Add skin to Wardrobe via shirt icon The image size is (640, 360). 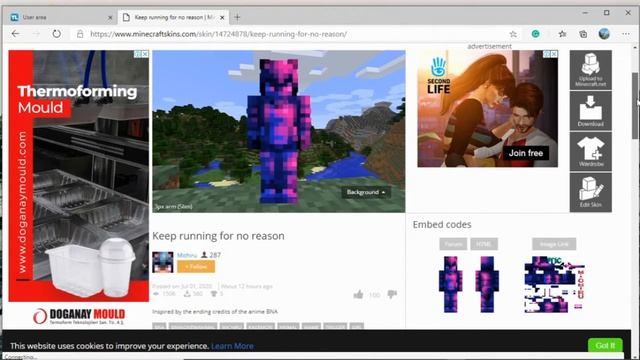pyautogui.click(x=591, y=151)
